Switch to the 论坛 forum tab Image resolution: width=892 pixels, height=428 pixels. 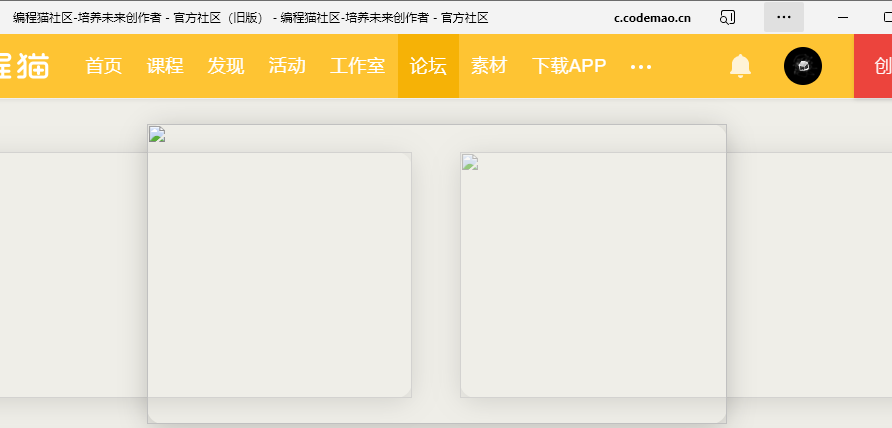(x=428, y=66)
